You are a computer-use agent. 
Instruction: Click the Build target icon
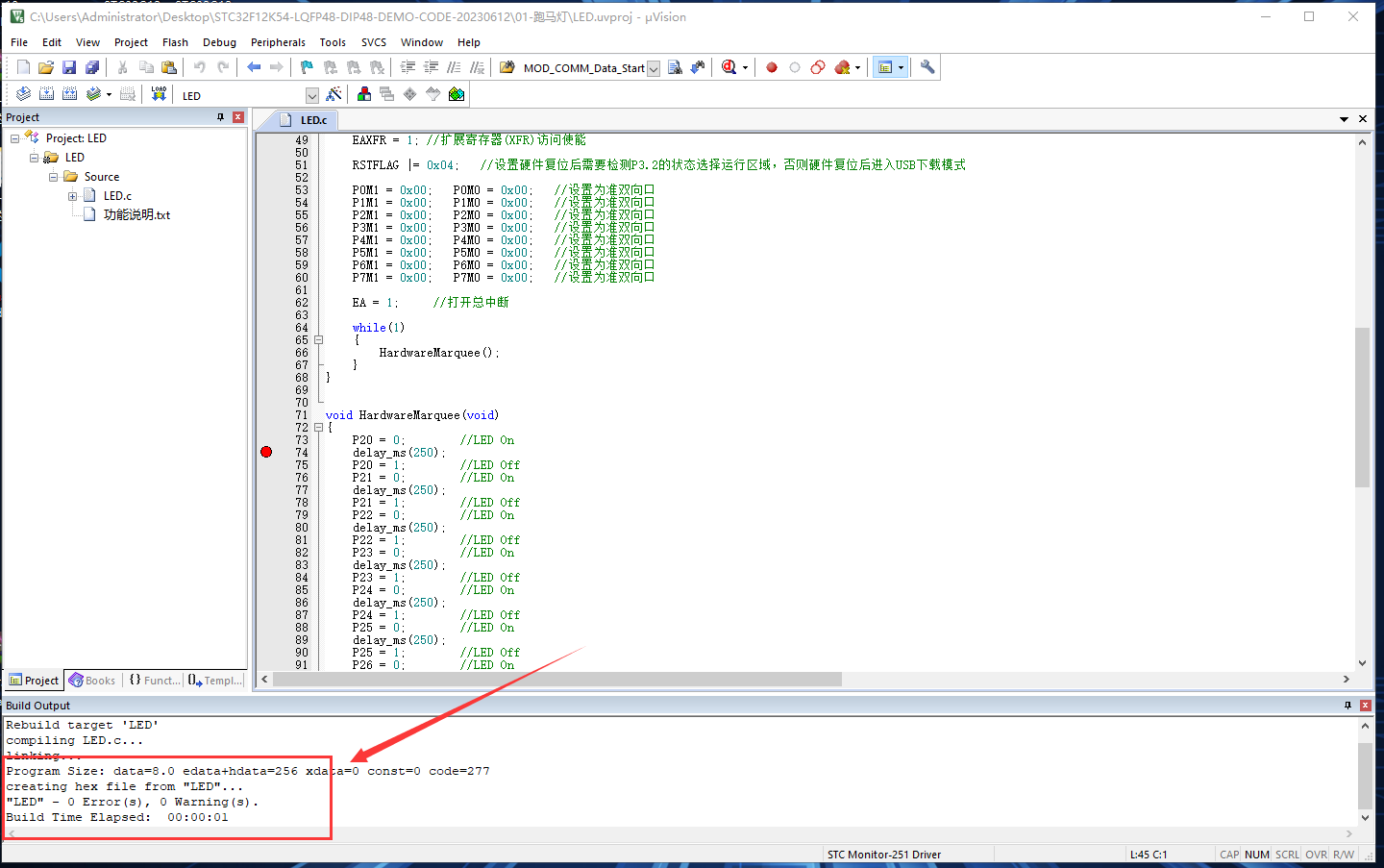pyautogui.click(x=46, y=94)
